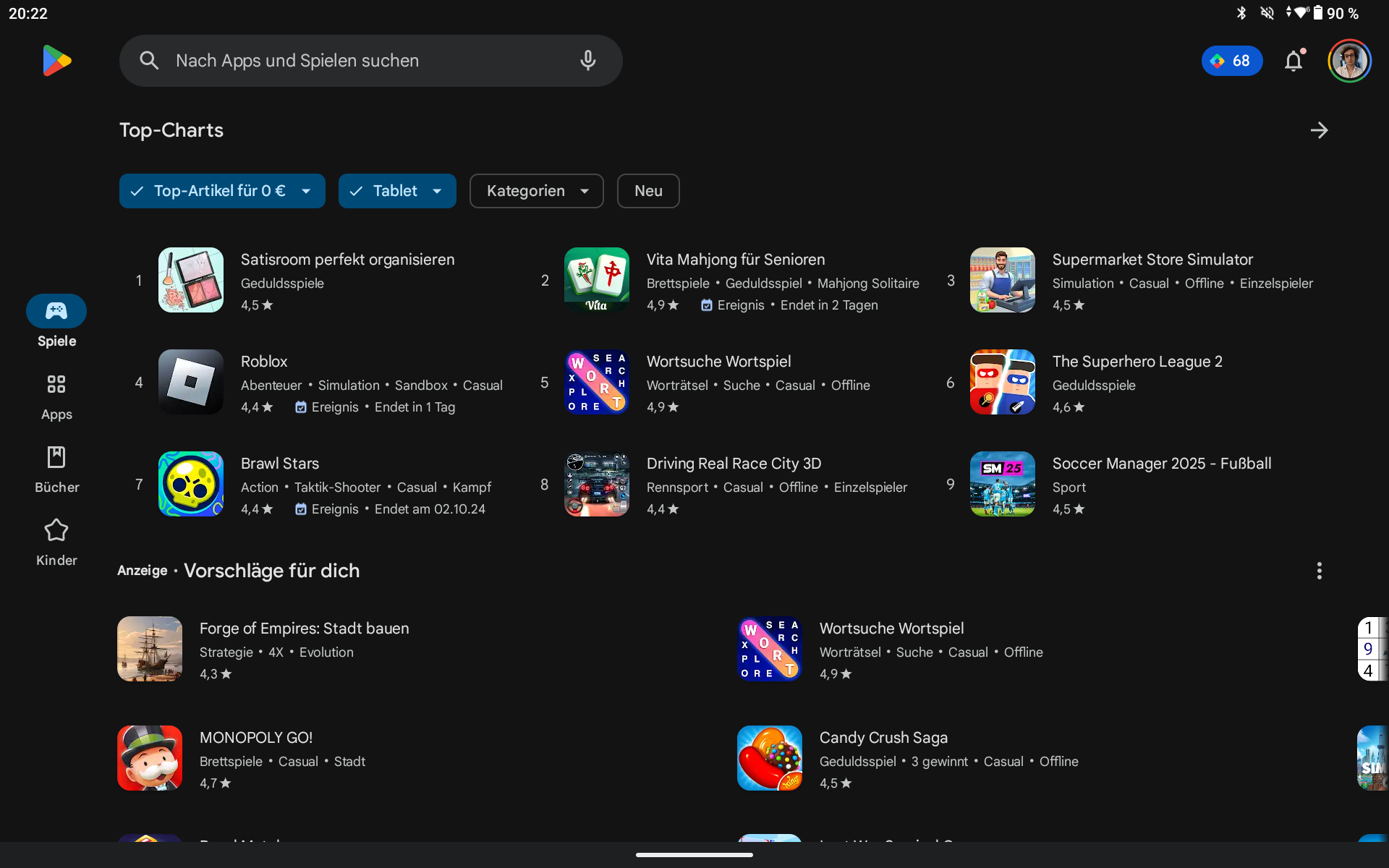The image size is (1389, 868).
Task: Open the Roblox title
Action: point(264,362)
